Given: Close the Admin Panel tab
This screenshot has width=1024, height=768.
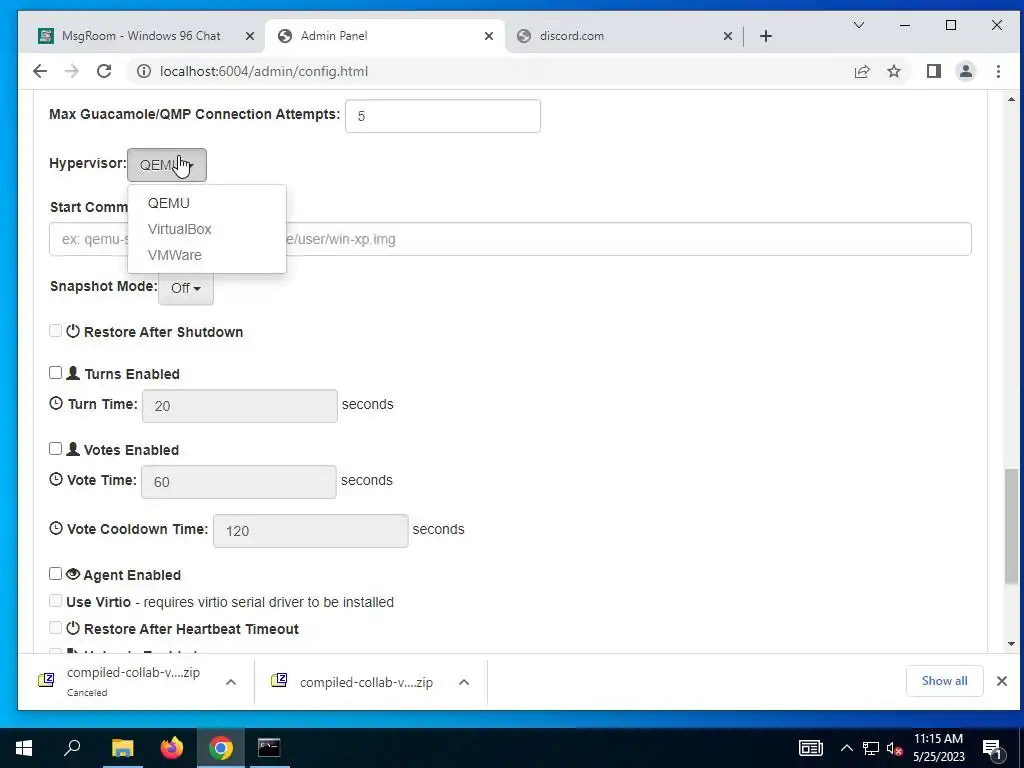Looking at the screenshot, I should click(488, 36).
